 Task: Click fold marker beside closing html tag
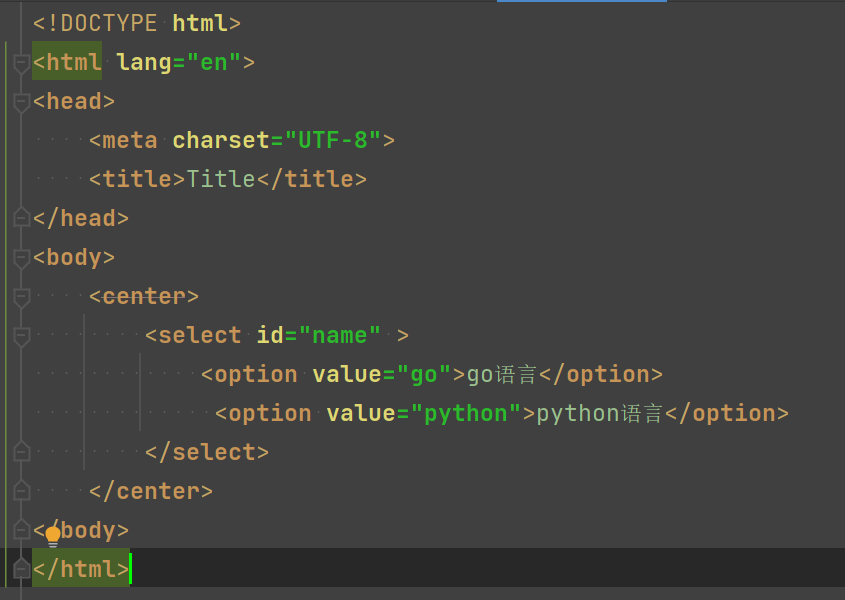pyautogui.click(x=21, y=570)
